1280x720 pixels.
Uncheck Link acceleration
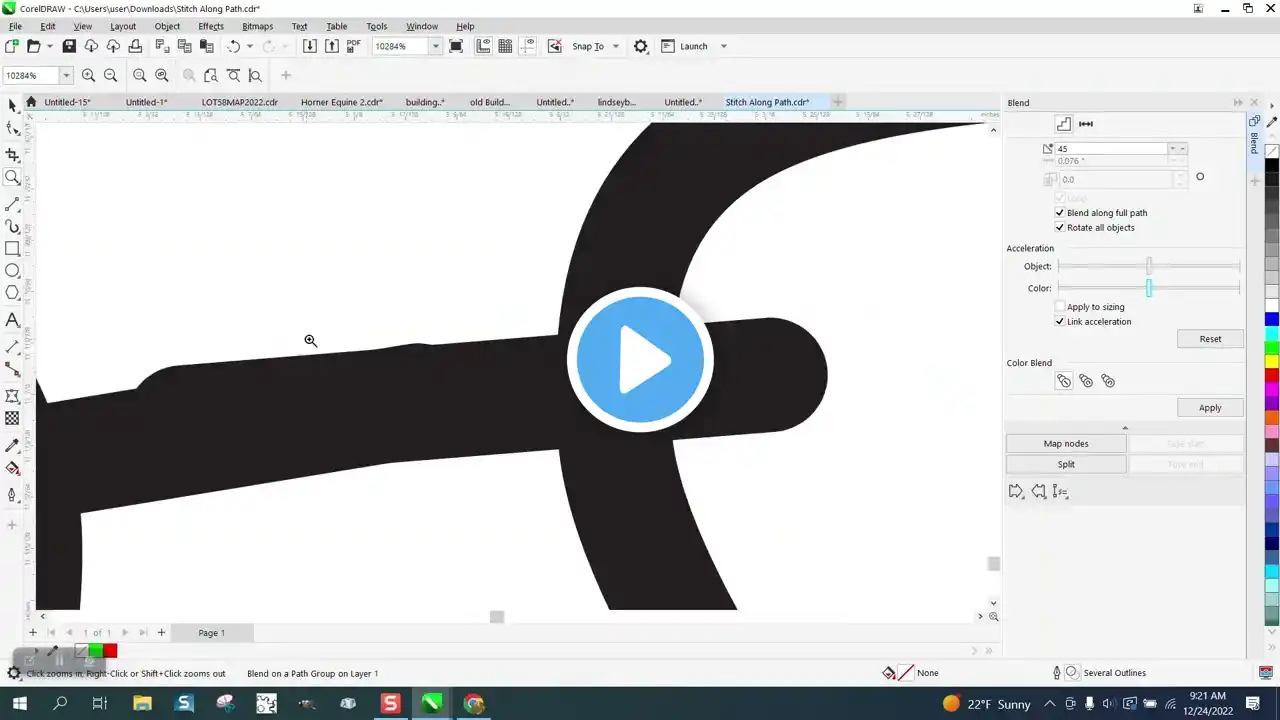tap(1060, 322)
